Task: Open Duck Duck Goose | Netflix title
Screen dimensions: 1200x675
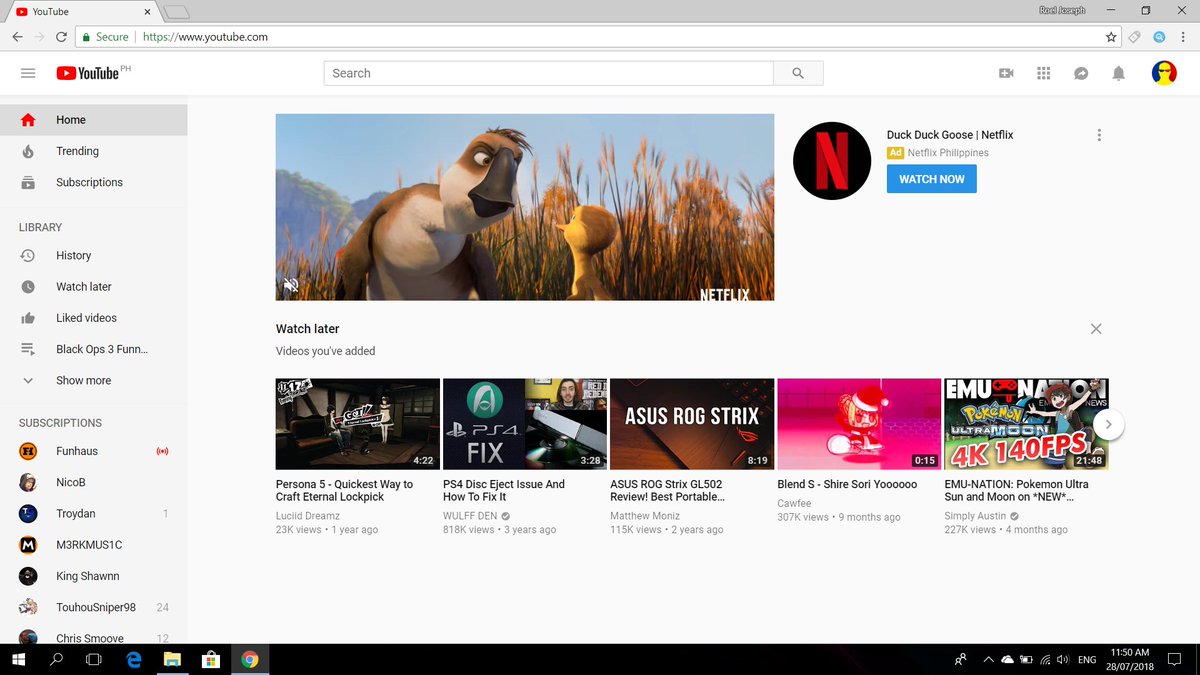Action: click(x=949, y=135)
